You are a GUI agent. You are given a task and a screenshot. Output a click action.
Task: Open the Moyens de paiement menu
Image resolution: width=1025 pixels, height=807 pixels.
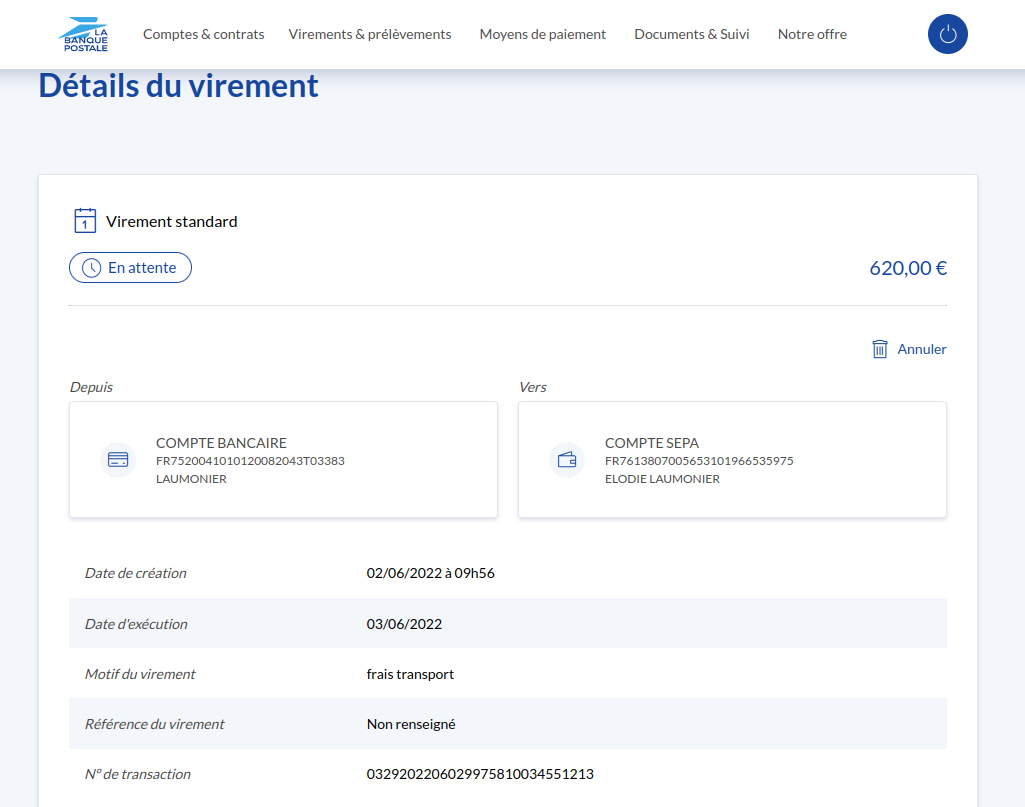coord(543,34)
